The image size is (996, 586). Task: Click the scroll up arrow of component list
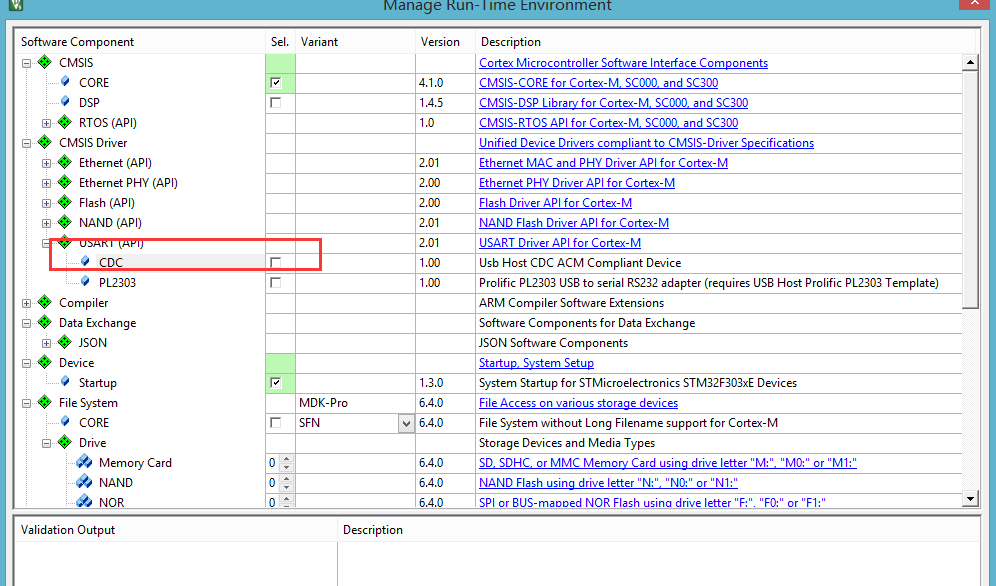click(x=970, y=62)
